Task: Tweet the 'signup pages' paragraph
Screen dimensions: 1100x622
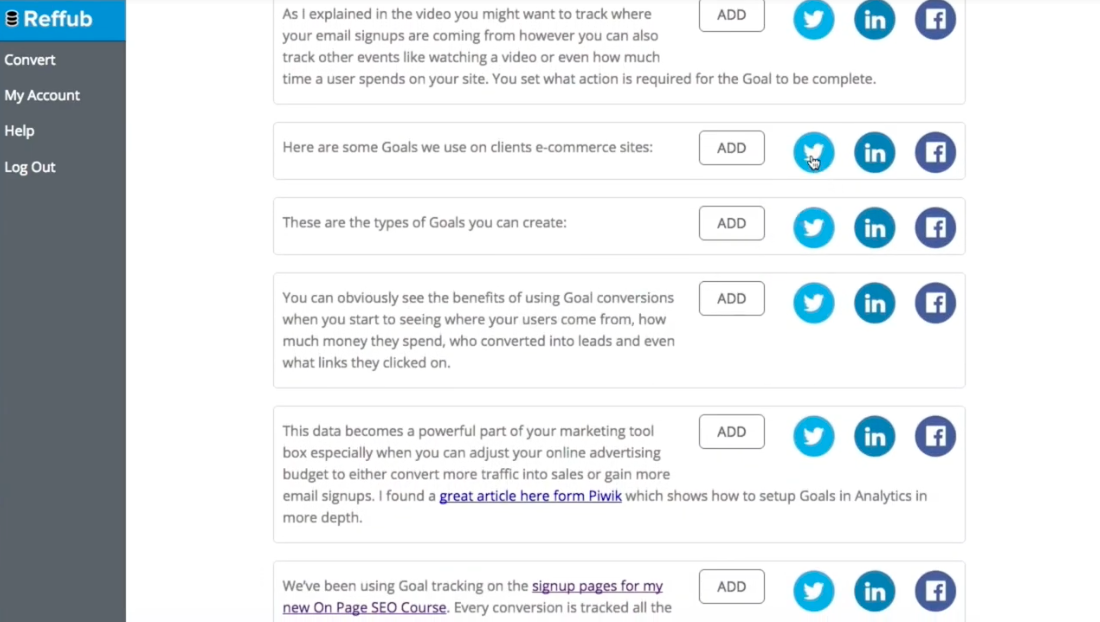Action: [x=813, y=591]
